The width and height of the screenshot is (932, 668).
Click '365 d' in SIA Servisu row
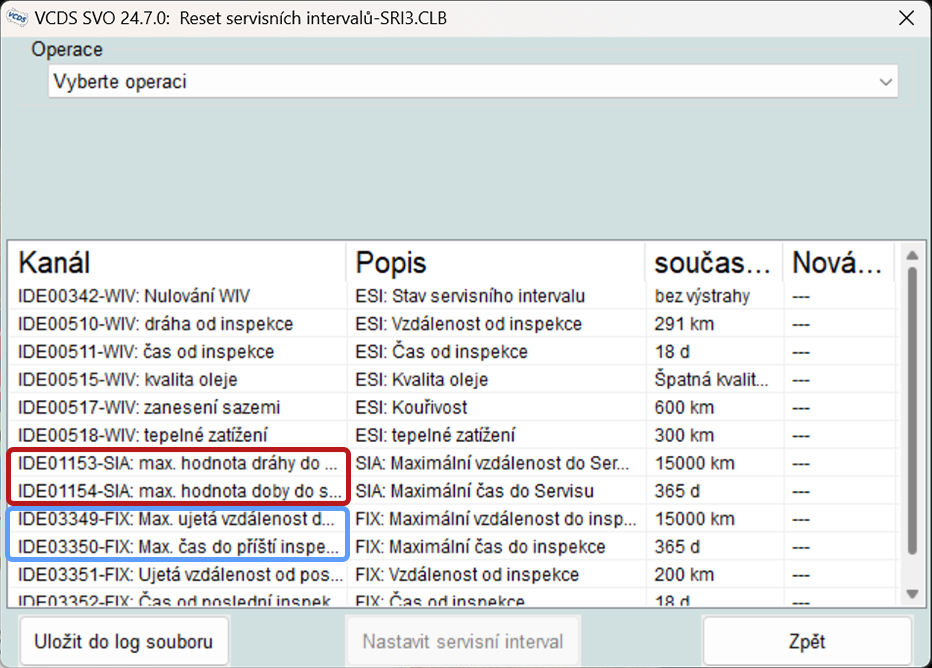[x=677, y=491]
